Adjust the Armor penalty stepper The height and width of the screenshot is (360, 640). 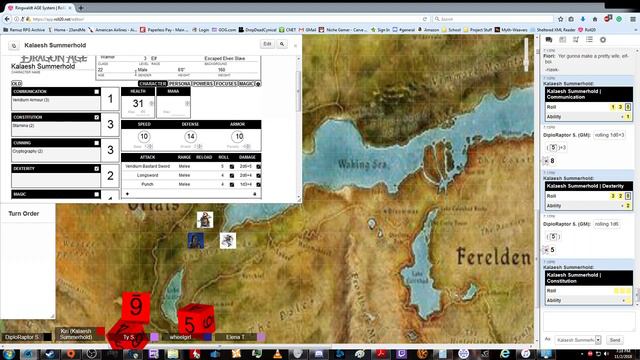247,147
